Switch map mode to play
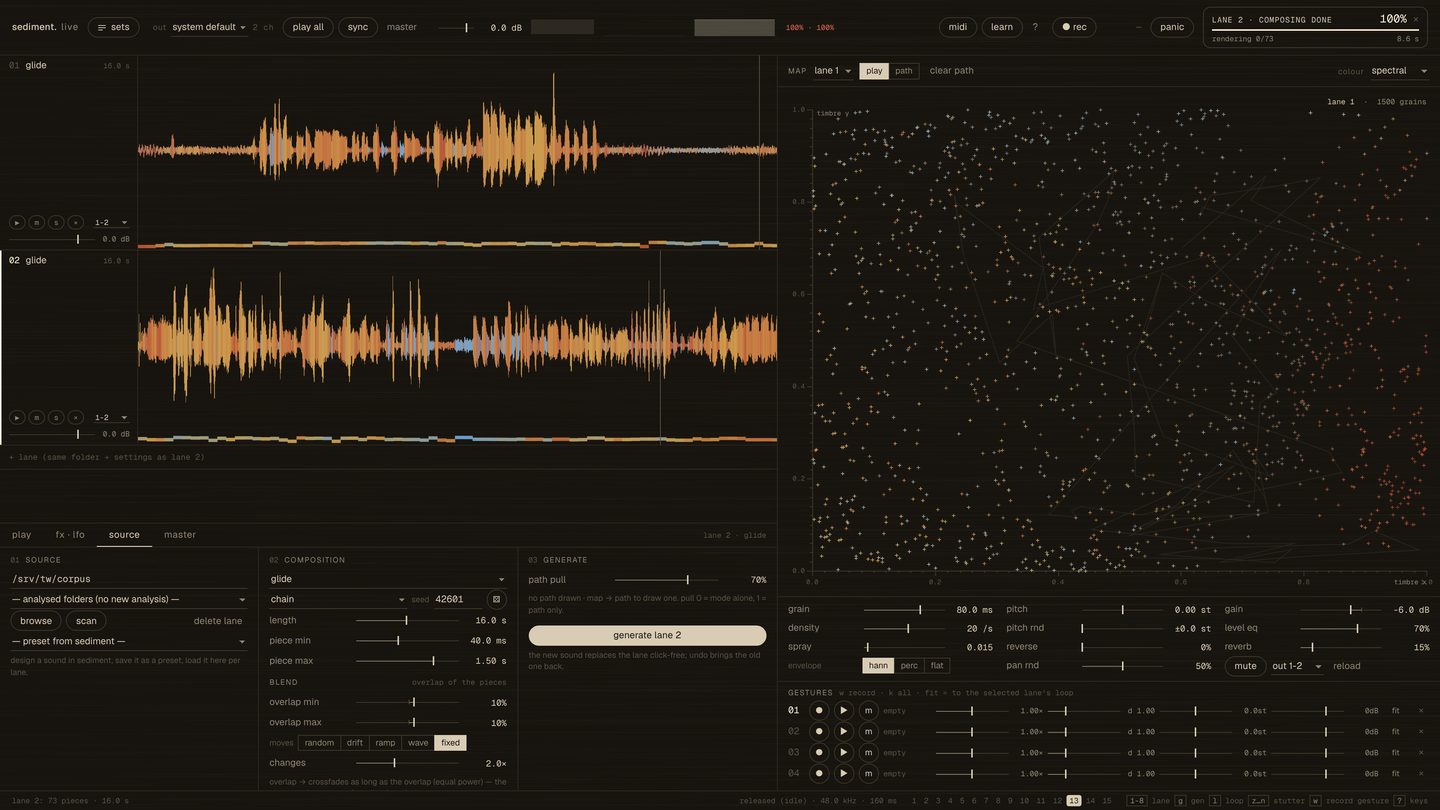This screenshot has width=1440, height=810. 874,71
